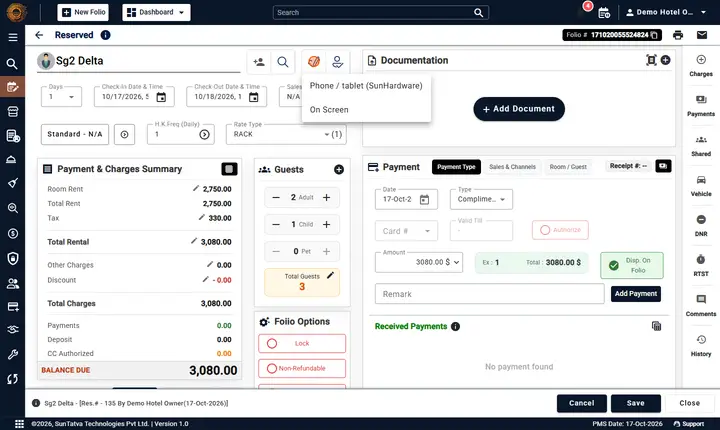Add a guest with Guests plus icon

[339, 170]
